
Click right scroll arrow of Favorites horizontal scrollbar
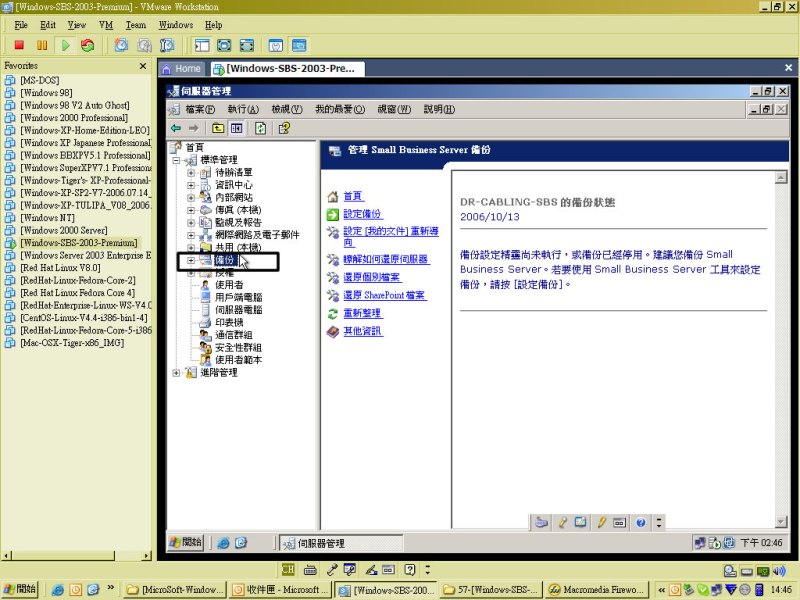147,555
